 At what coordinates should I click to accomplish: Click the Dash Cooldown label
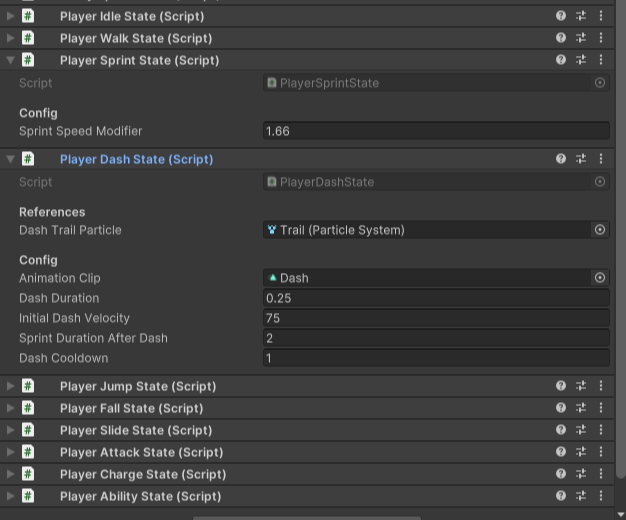point(63,358)
